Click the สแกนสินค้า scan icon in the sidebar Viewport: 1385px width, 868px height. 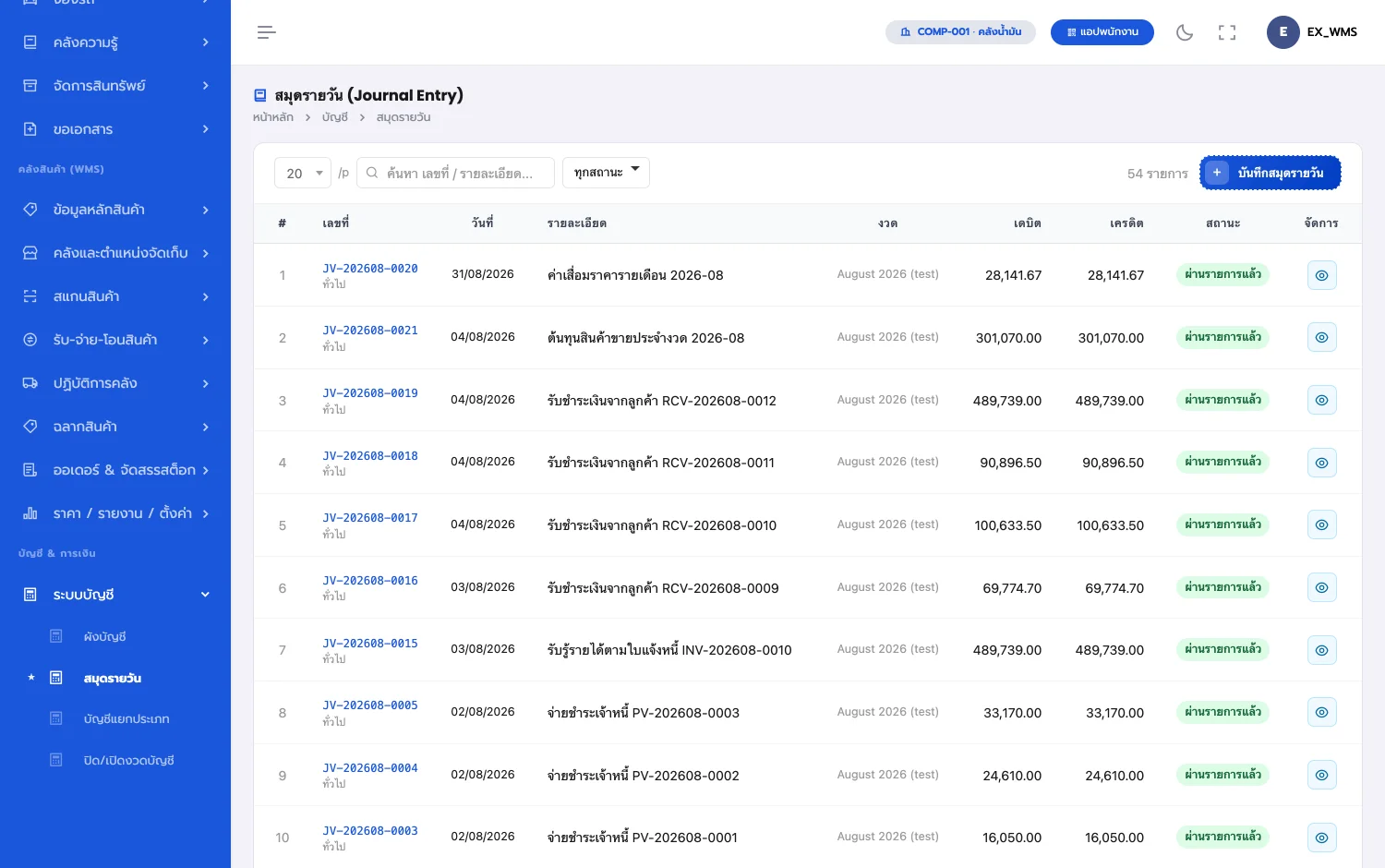click(x=30, y=296)
